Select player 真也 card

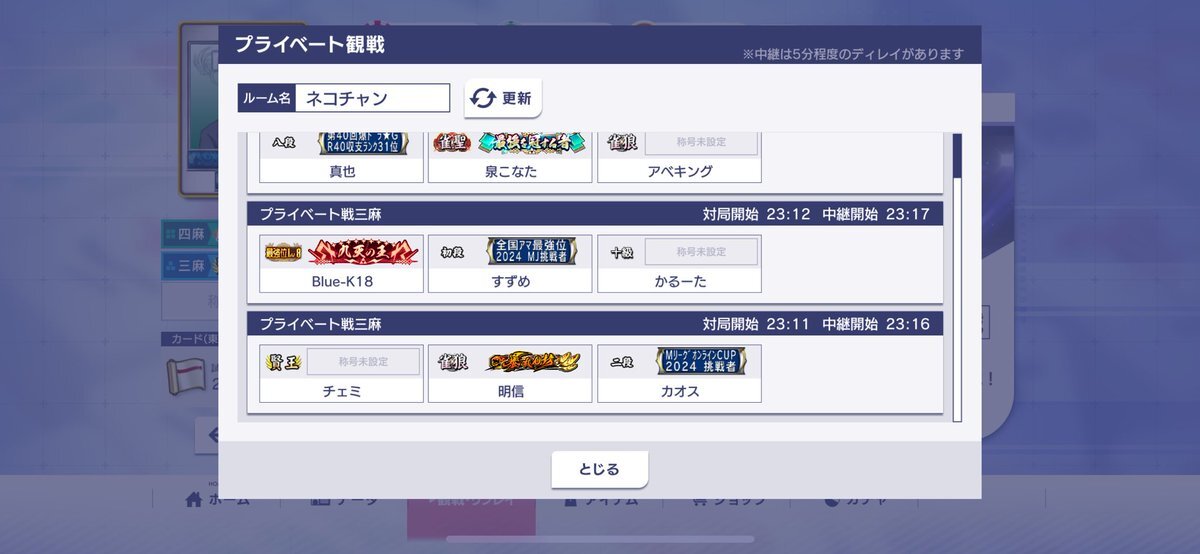342,158
